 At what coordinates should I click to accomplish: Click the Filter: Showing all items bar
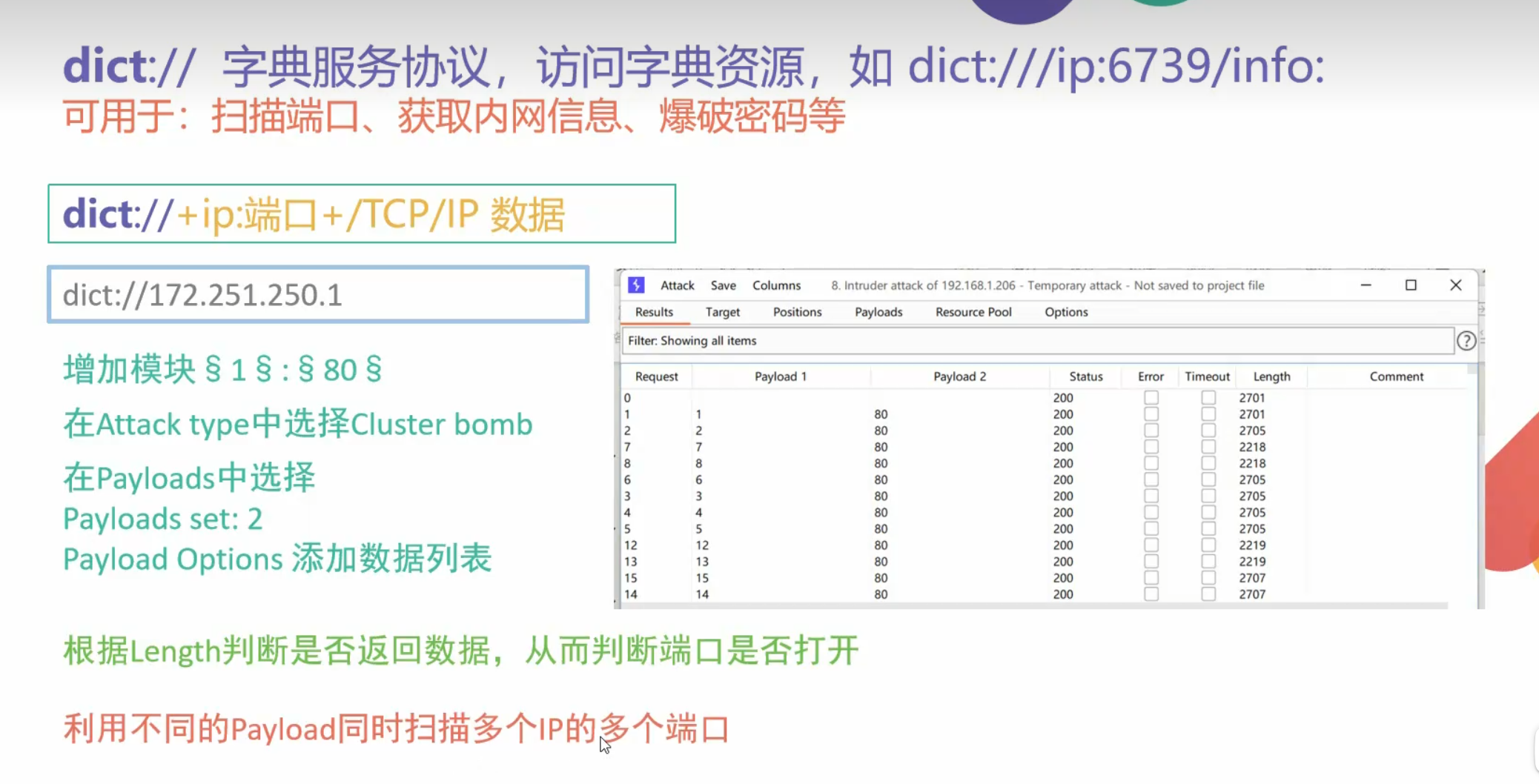[x=1036, y=341]
